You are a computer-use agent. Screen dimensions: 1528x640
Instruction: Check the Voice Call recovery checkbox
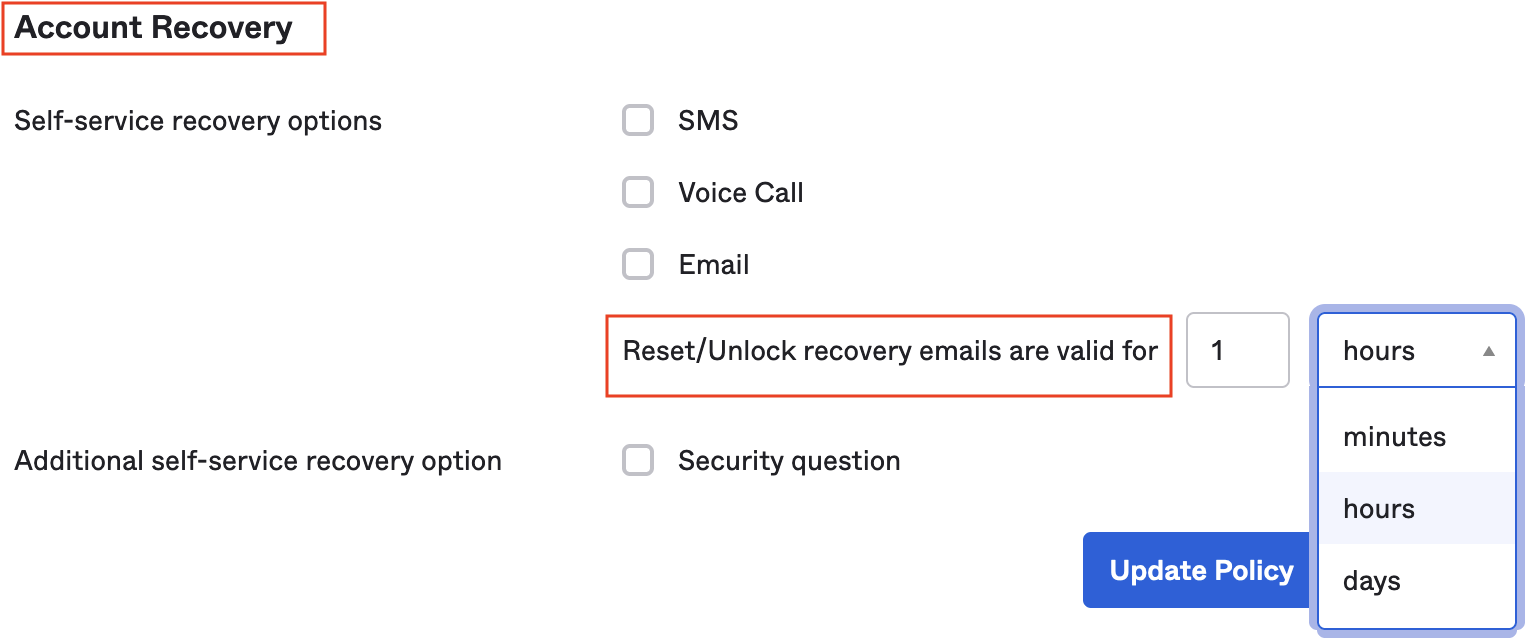pyautogui.click(x=637, y=192)
